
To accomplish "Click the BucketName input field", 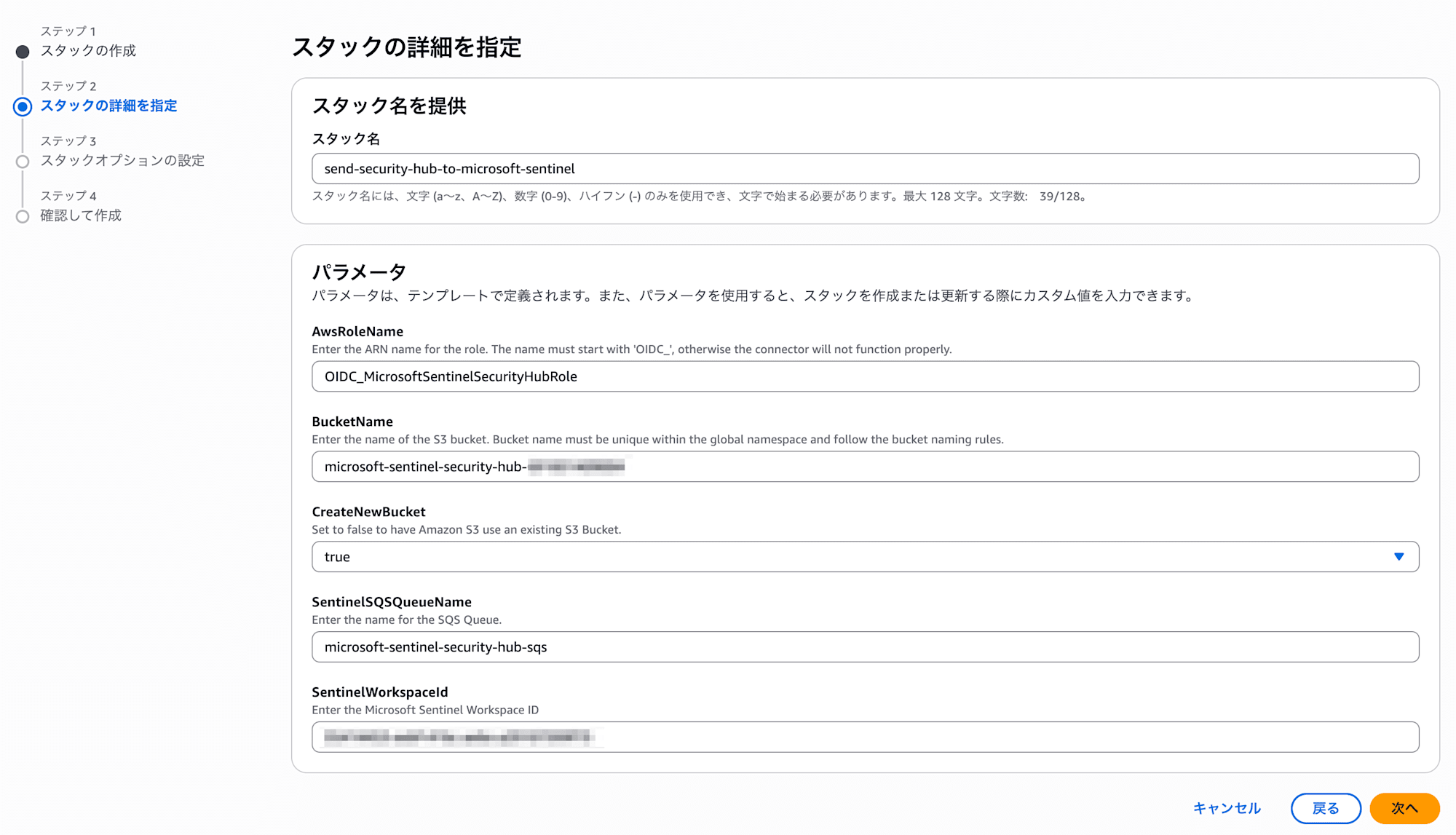I will (x=865, y=467).
